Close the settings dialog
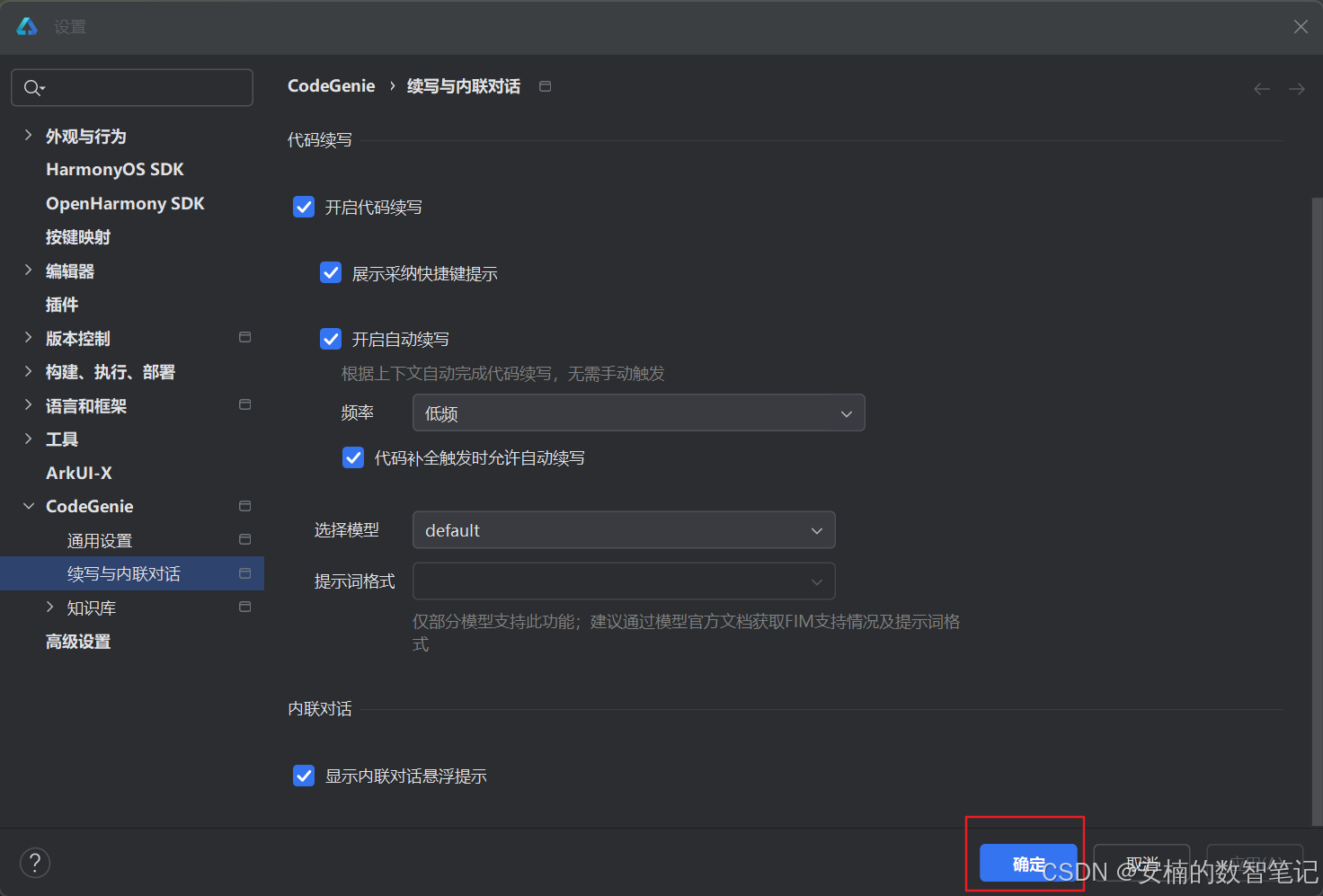Viewport: 1323px width, 896px height. pyautogui.click(x=1301, y=27)
